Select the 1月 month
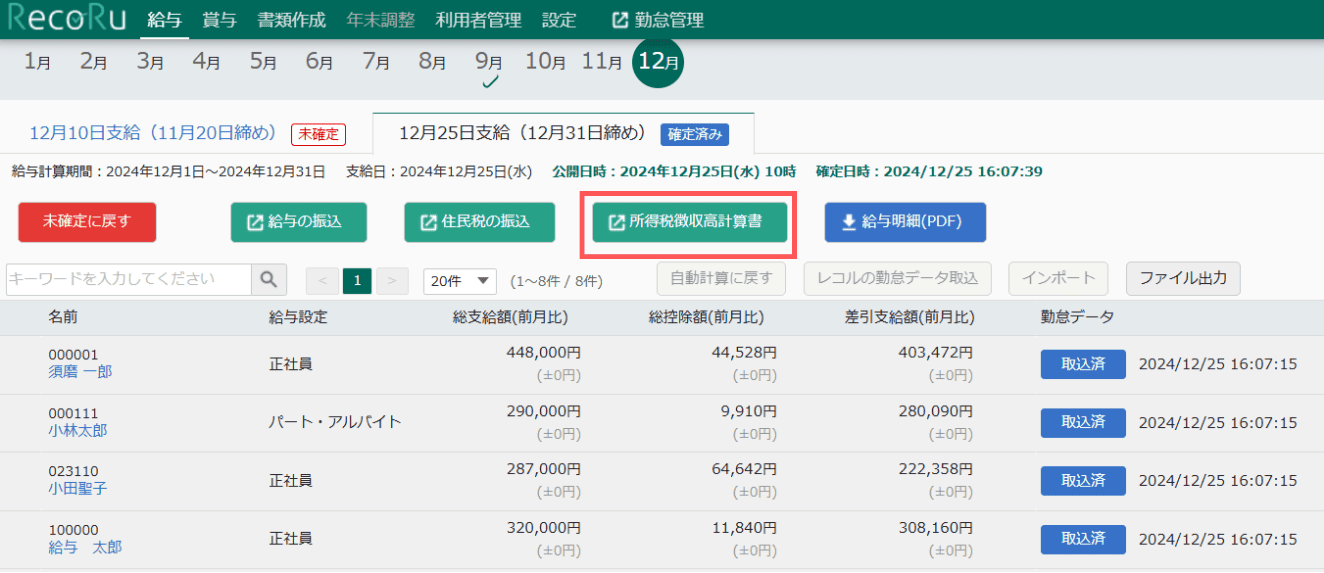 click(x=38, y=62)
